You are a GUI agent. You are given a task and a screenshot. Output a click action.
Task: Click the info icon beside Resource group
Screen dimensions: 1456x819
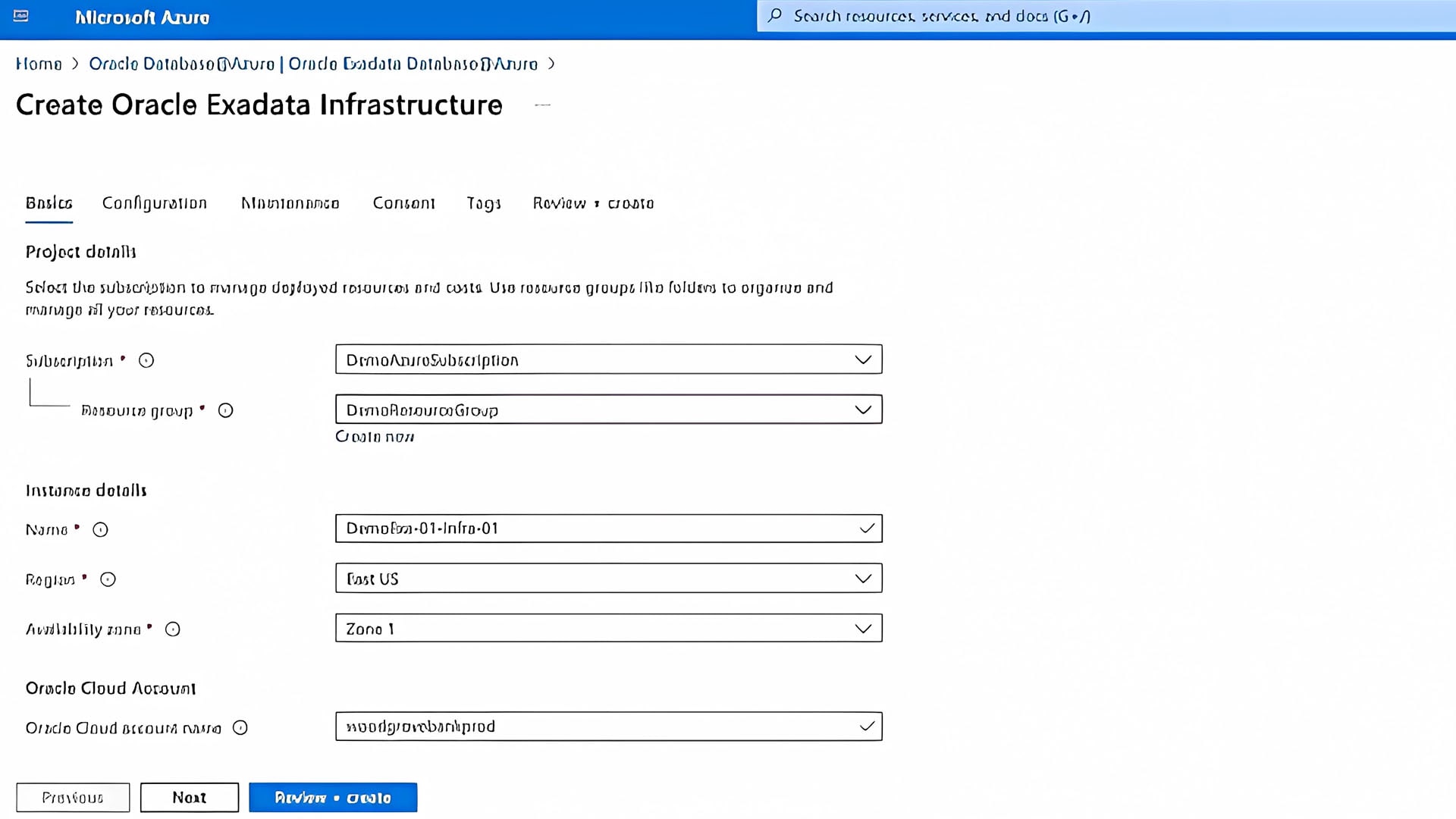(x=224, y=410)
